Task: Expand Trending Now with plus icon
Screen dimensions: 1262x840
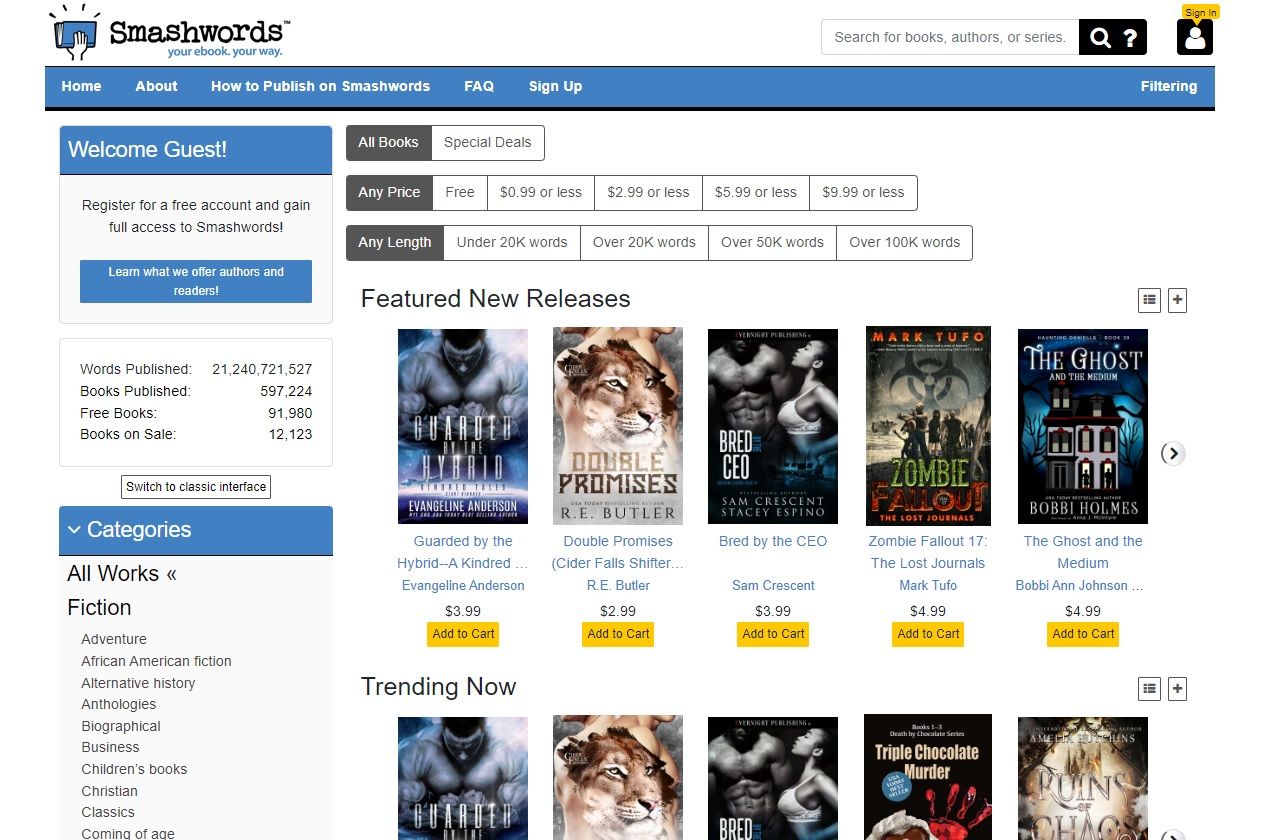Action: pyautogui.click(x=1177, y=688)
